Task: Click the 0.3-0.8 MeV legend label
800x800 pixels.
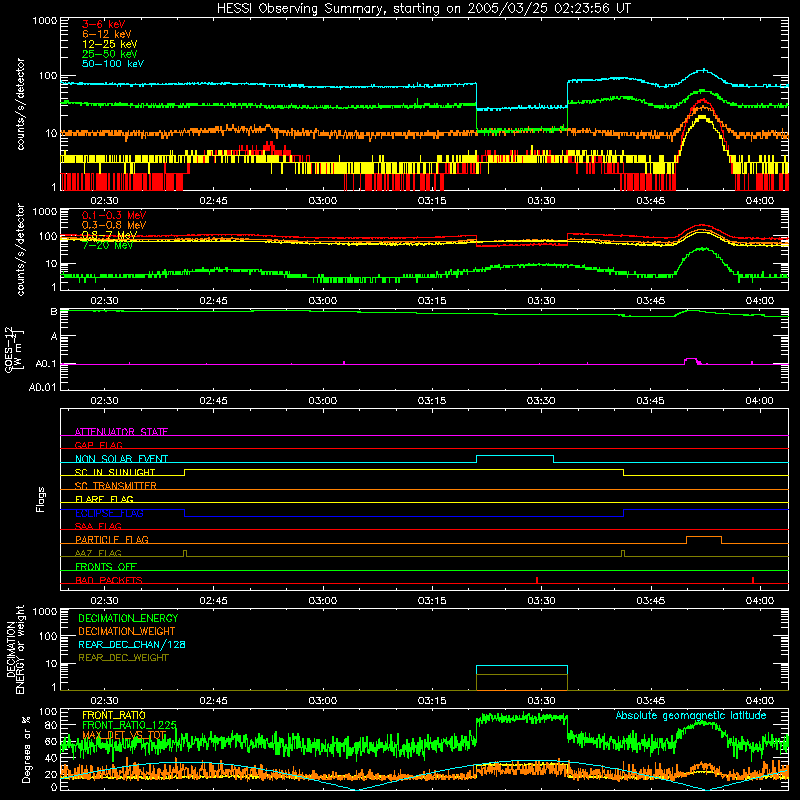Action: tap(114, 225)
